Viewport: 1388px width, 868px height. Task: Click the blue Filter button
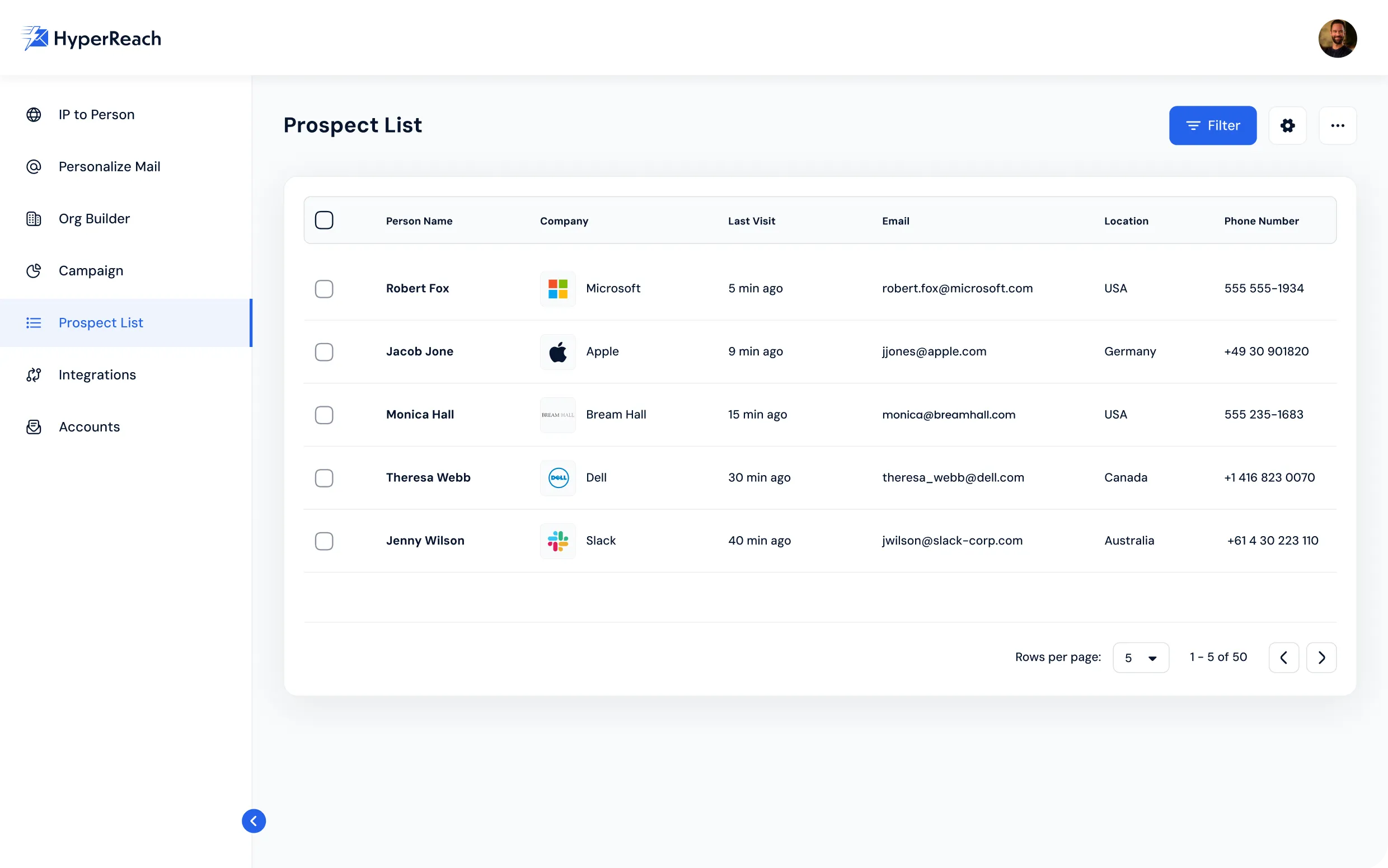pyautogui.click(x=1212, y=125)
